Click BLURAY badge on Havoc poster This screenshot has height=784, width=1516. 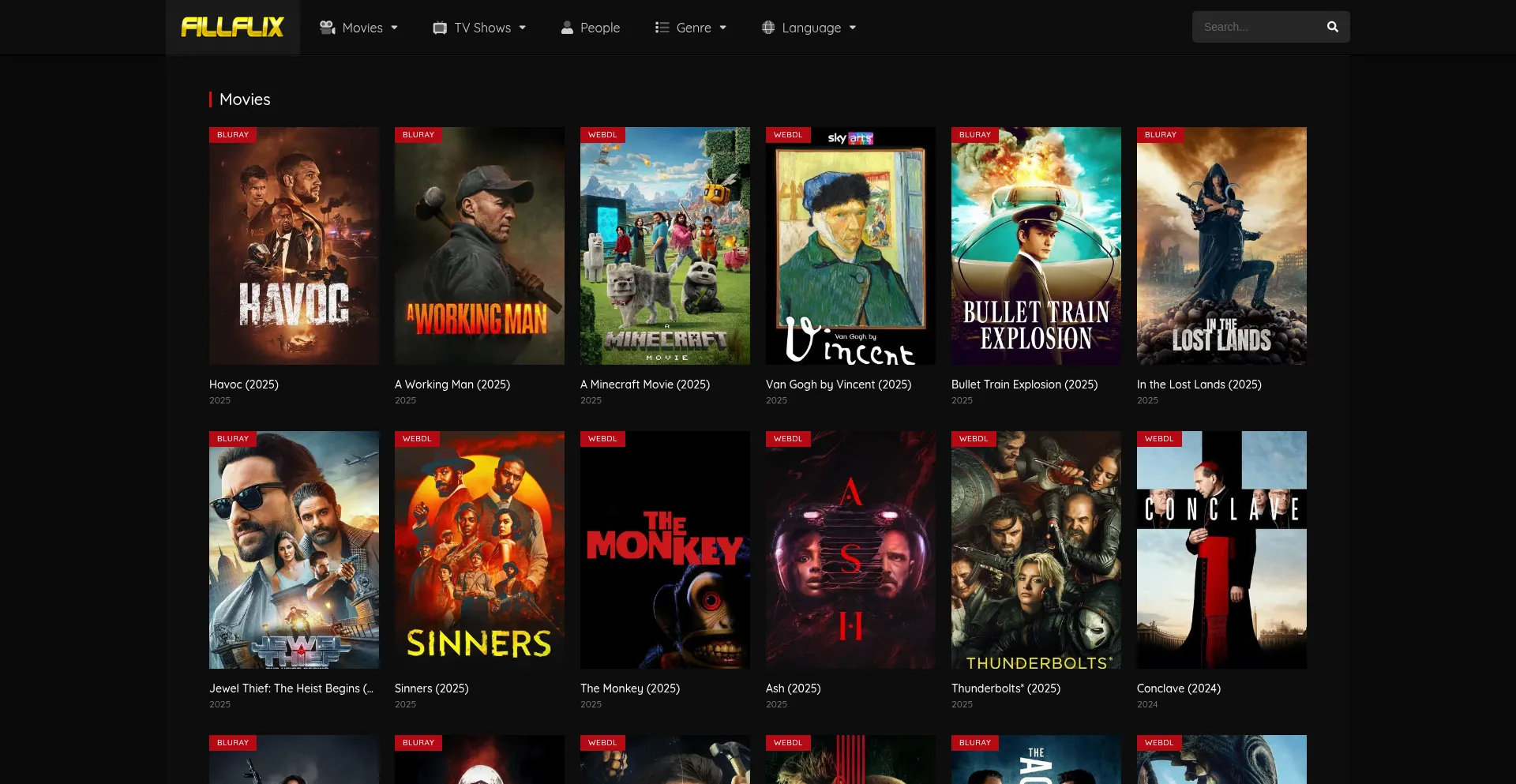(x=233, y=135)
